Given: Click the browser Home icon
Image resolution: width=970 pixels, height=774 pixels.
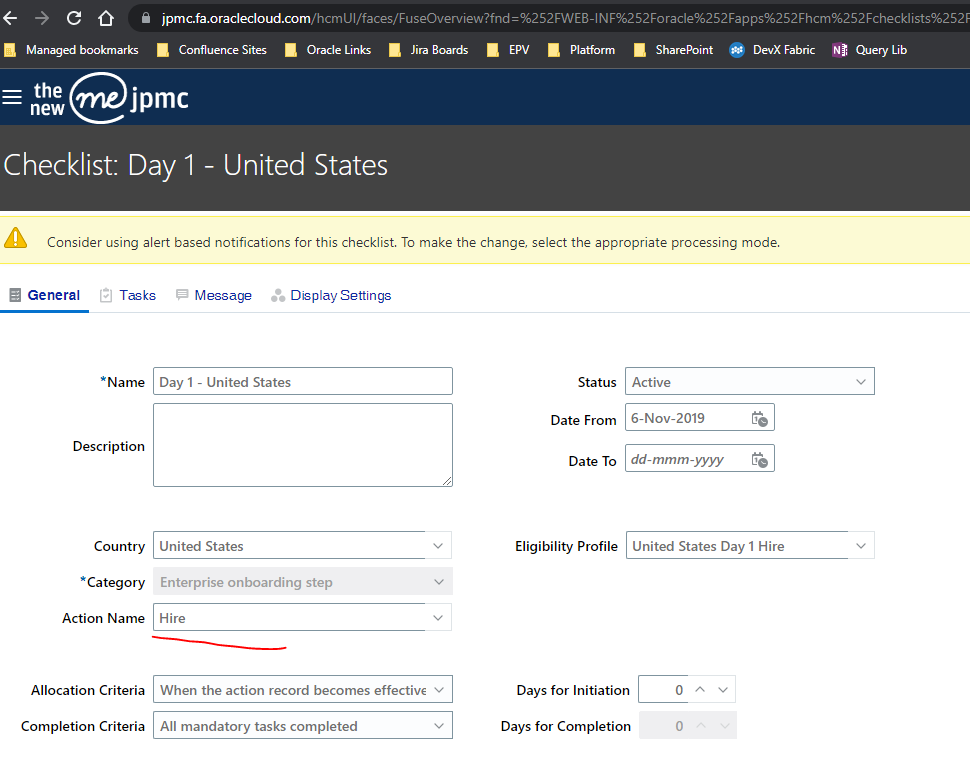Looking at the screenshot, I should (x=104, y=17).
